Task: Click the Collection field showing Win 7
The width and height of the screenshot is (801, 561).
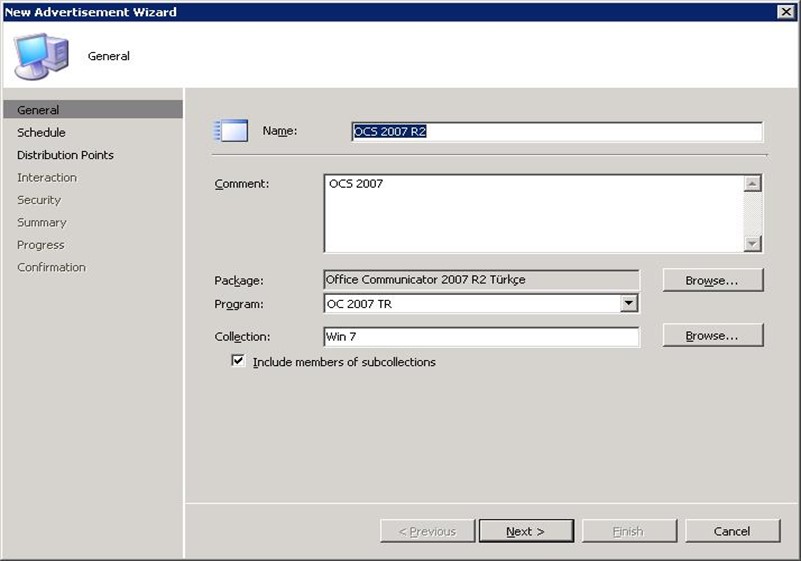Action: pyautogui.click(x=481, y=337)
